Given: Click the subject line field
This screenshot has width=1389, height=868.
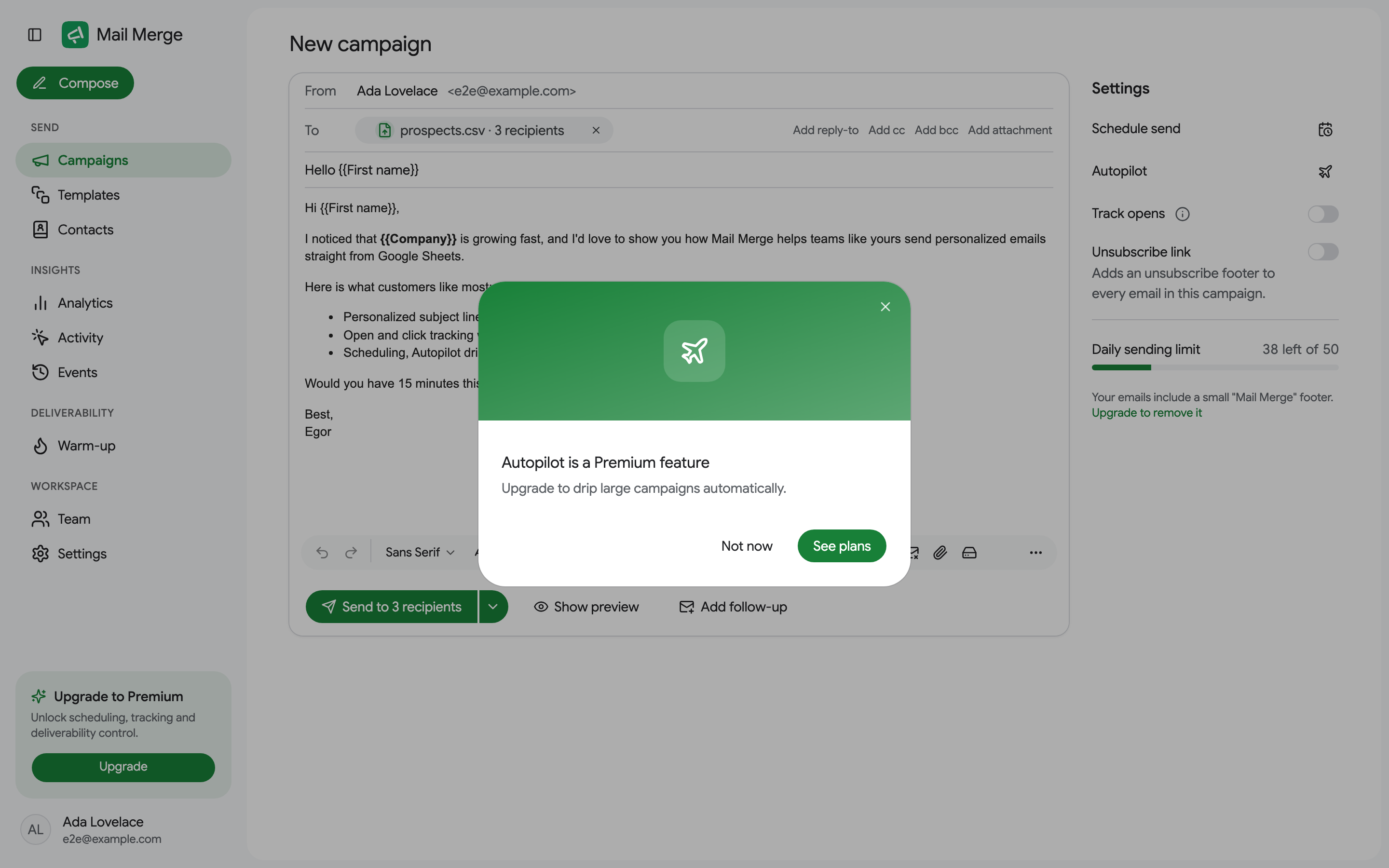Looking at the screenshot, I should pyautogui.click(x=679, y=170).
